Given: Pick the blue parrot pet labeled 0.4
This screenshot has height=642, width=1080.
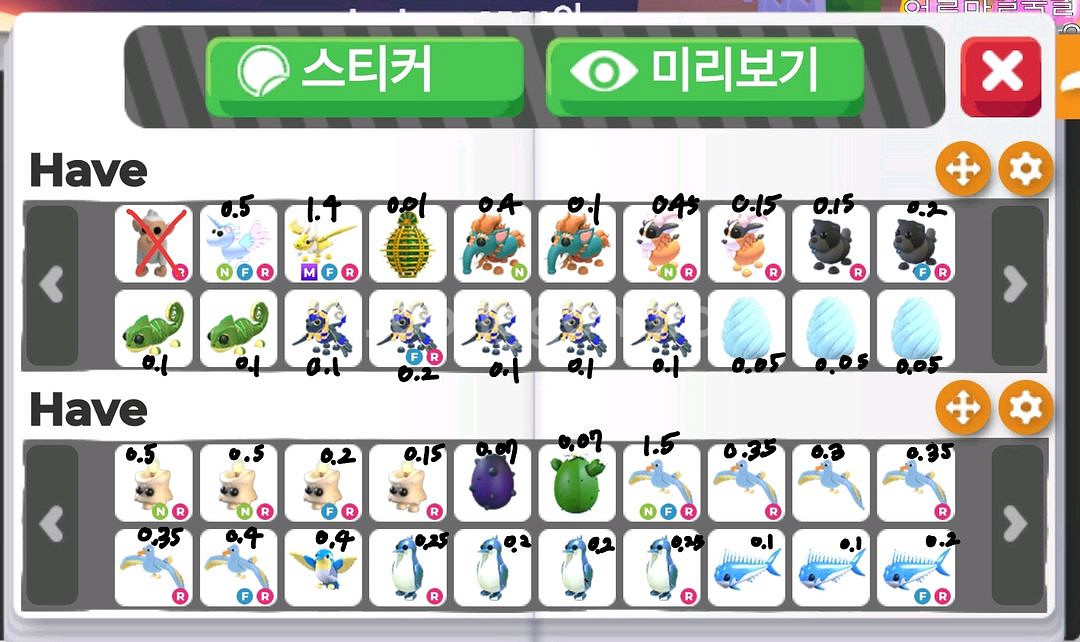Looking at the screenshot, I should [323, 568].
